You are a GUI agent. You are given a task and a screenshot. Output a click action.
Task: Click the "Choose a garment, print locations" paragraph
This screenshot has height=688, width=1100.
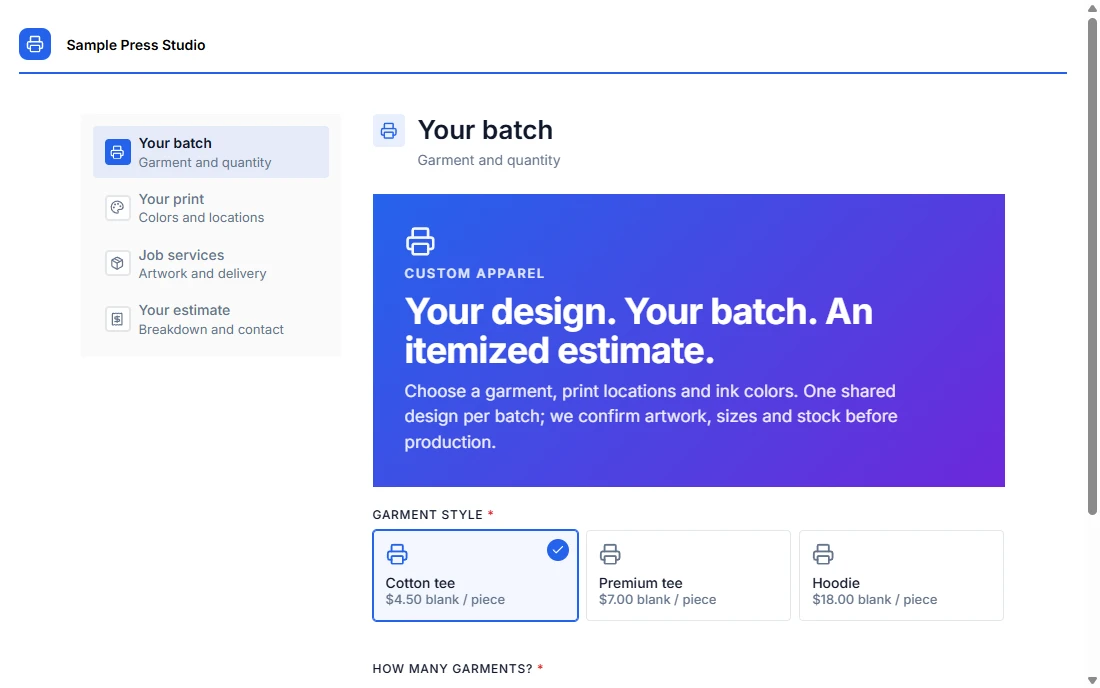coord(651,416)
